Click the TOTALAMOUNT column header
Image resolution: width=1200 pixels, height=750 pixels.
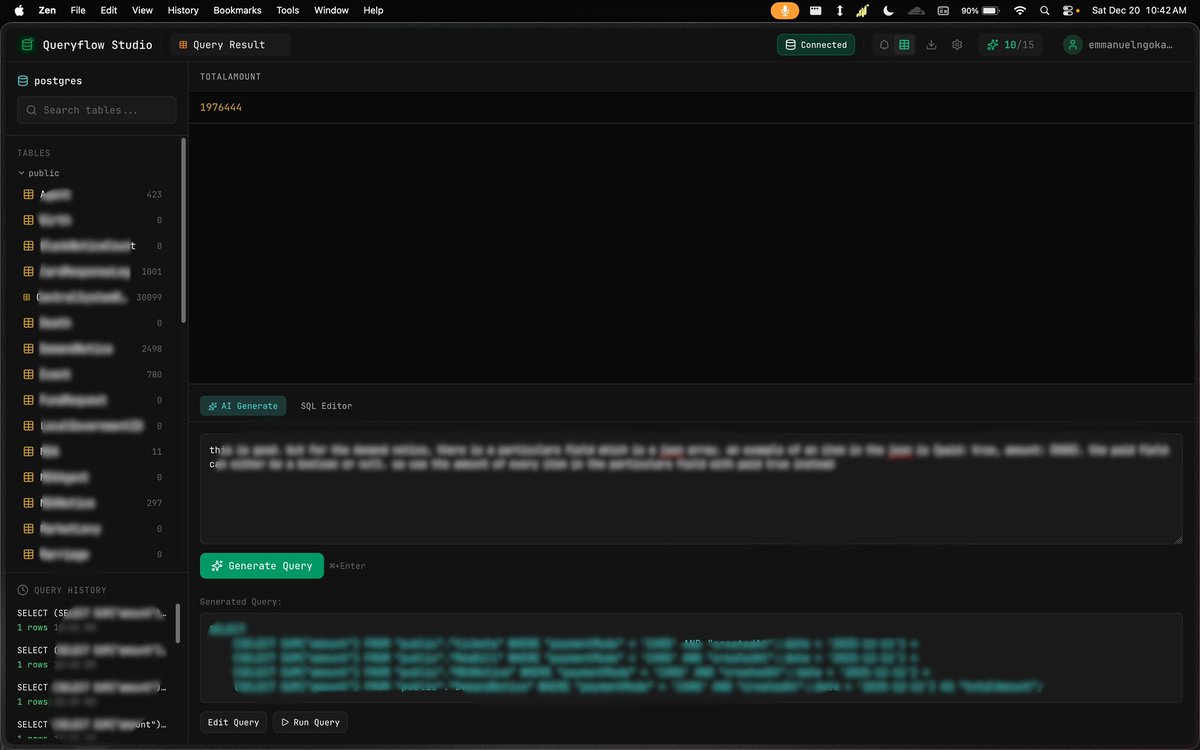coord(230,77)
